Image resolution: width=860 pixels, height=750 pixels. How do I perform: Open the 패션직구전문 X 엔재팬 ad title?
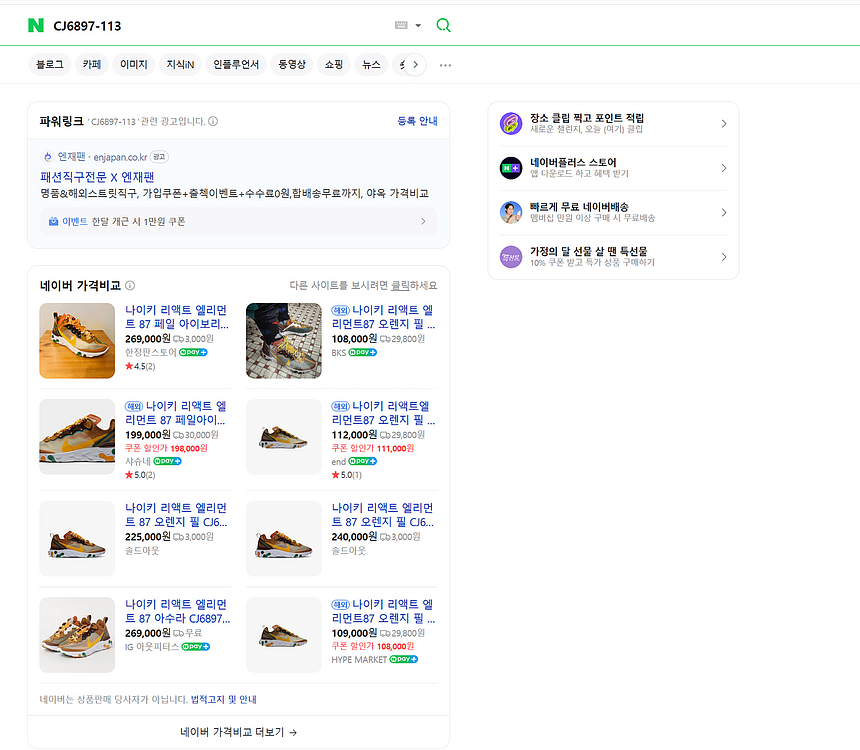97,177
